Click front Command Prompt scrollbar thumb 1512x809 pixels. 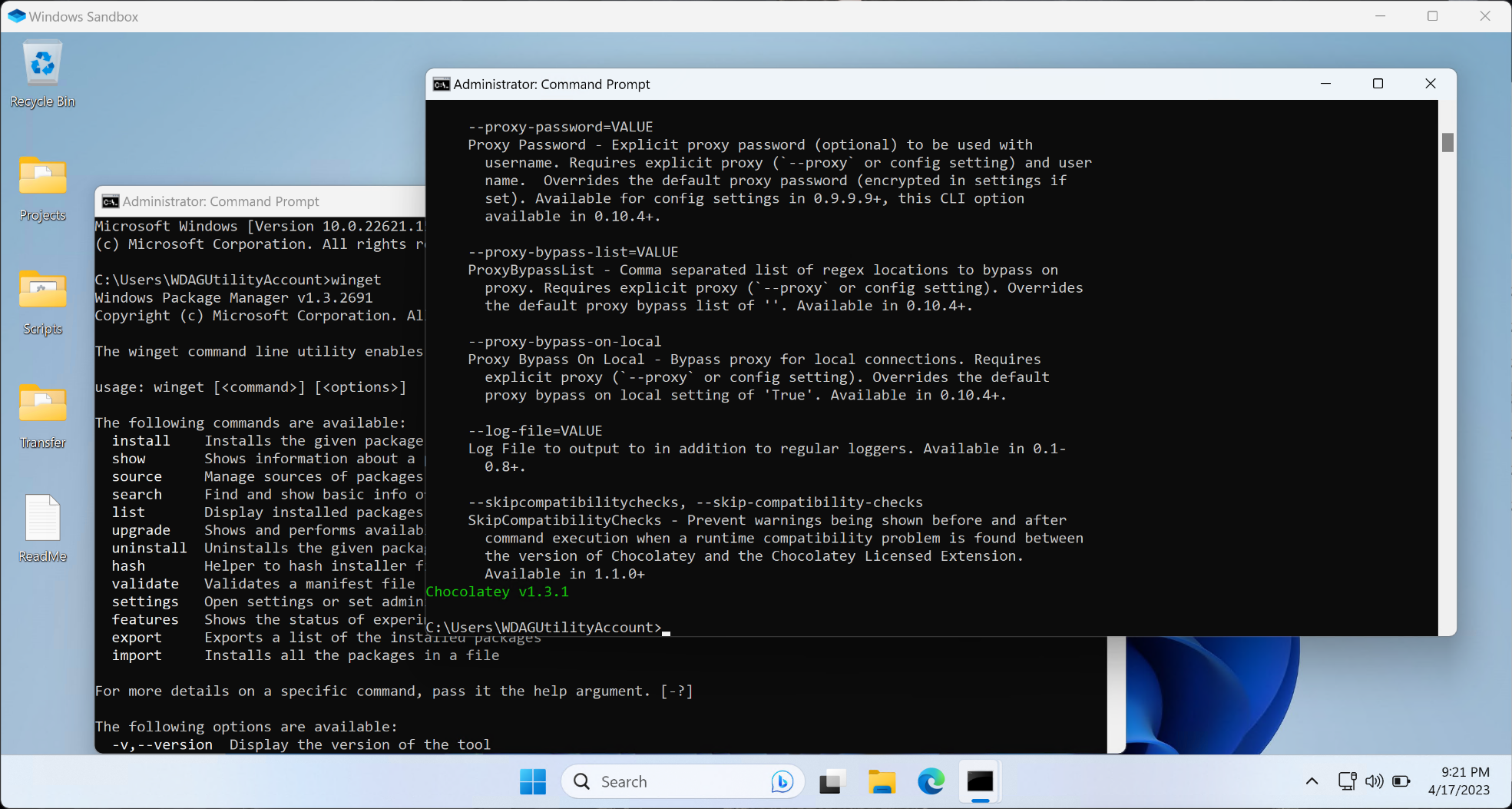tap(1447, 143)
